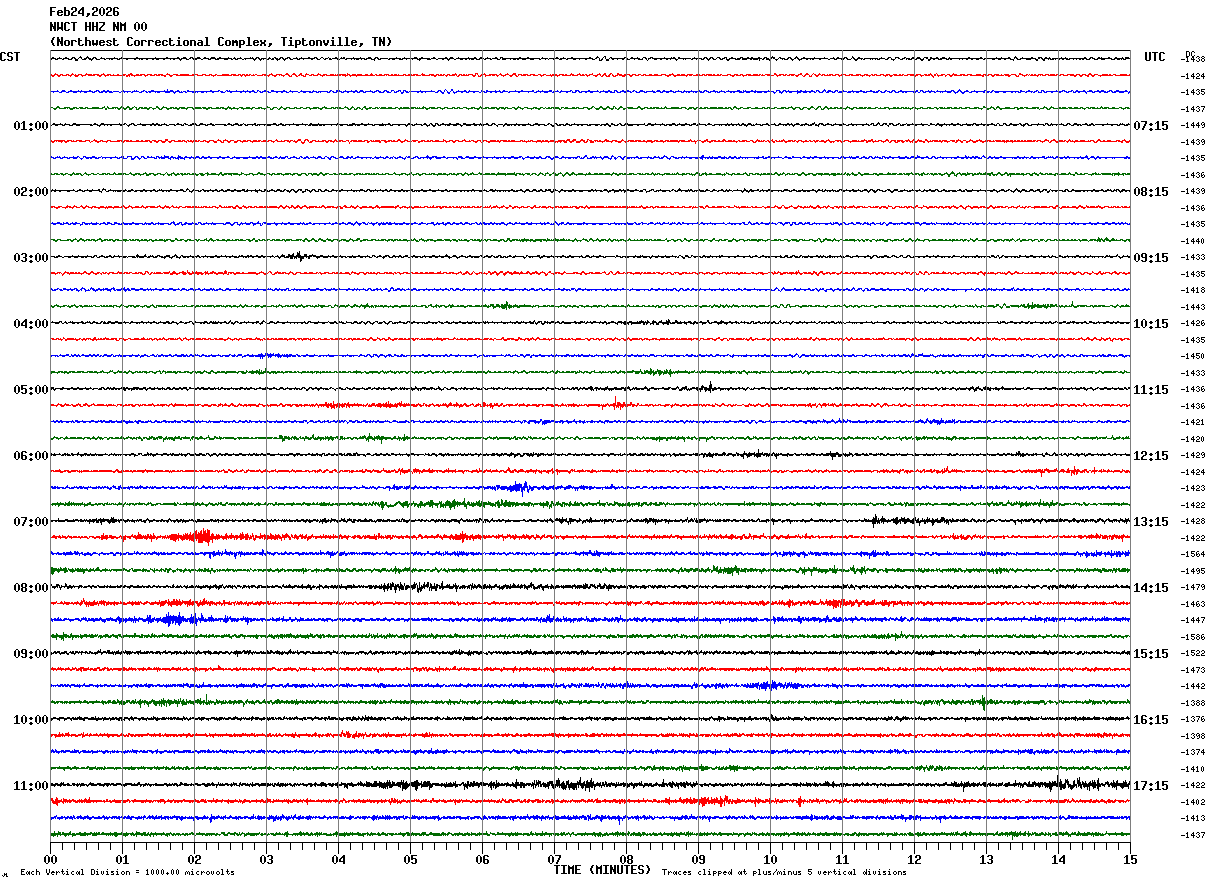Click the UTC column header
The width and height of the screenshot is (1210, 886).
click(1155, 57)
